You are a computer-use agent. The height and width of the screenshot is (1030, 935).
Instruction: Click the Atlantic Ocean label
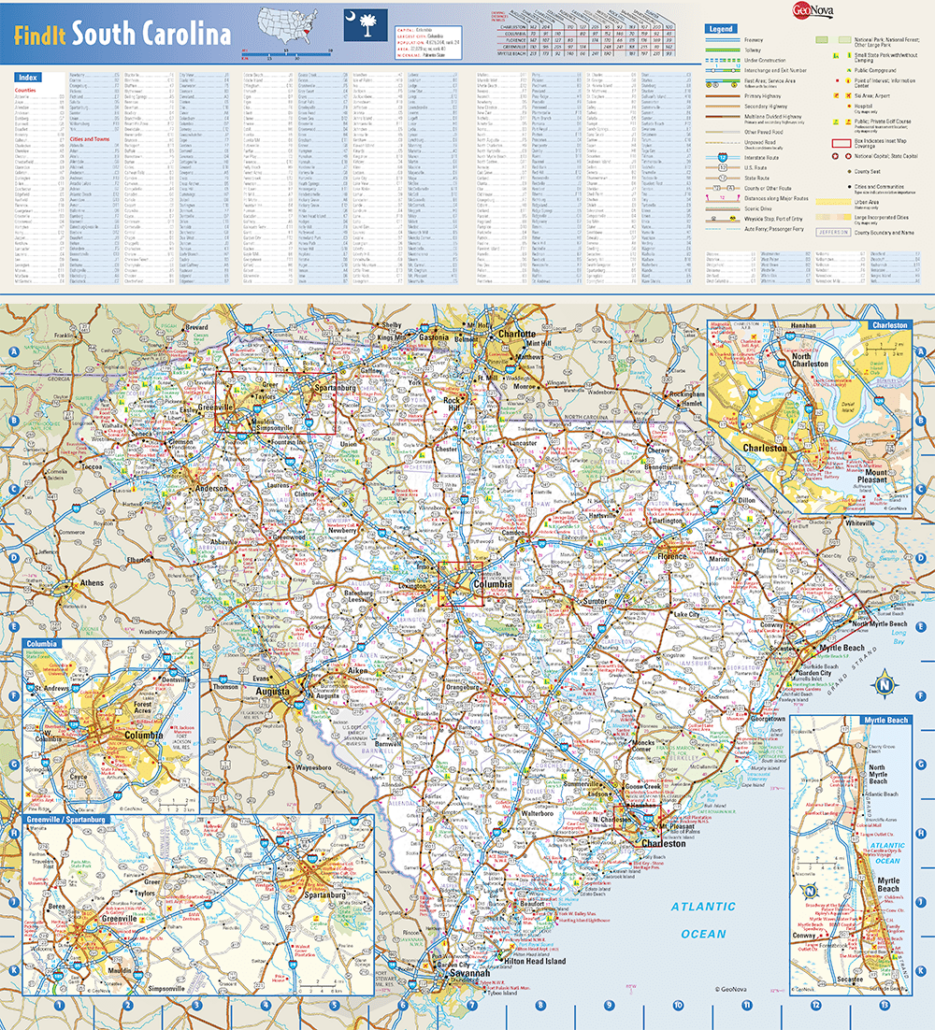702,919
